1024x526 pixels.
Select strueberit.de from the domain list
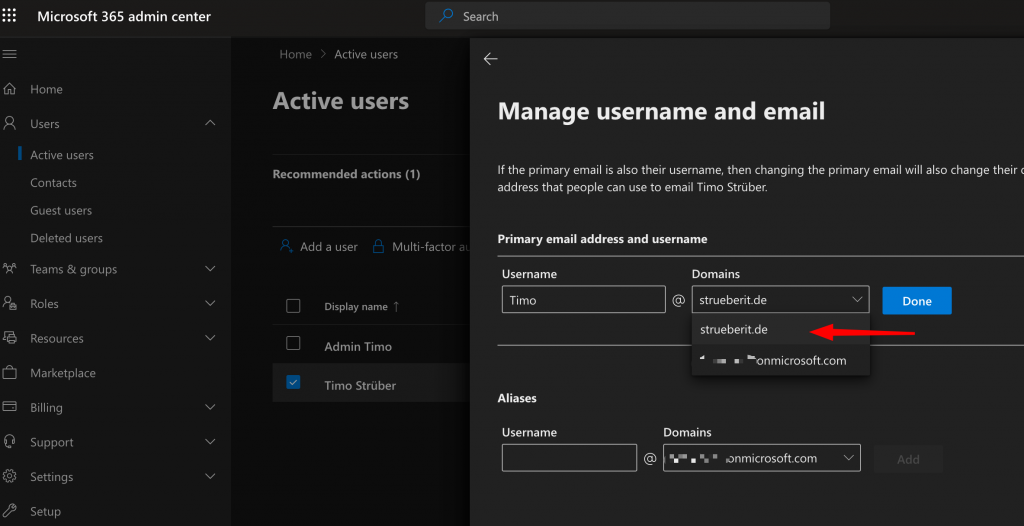[x=734, y=329]
